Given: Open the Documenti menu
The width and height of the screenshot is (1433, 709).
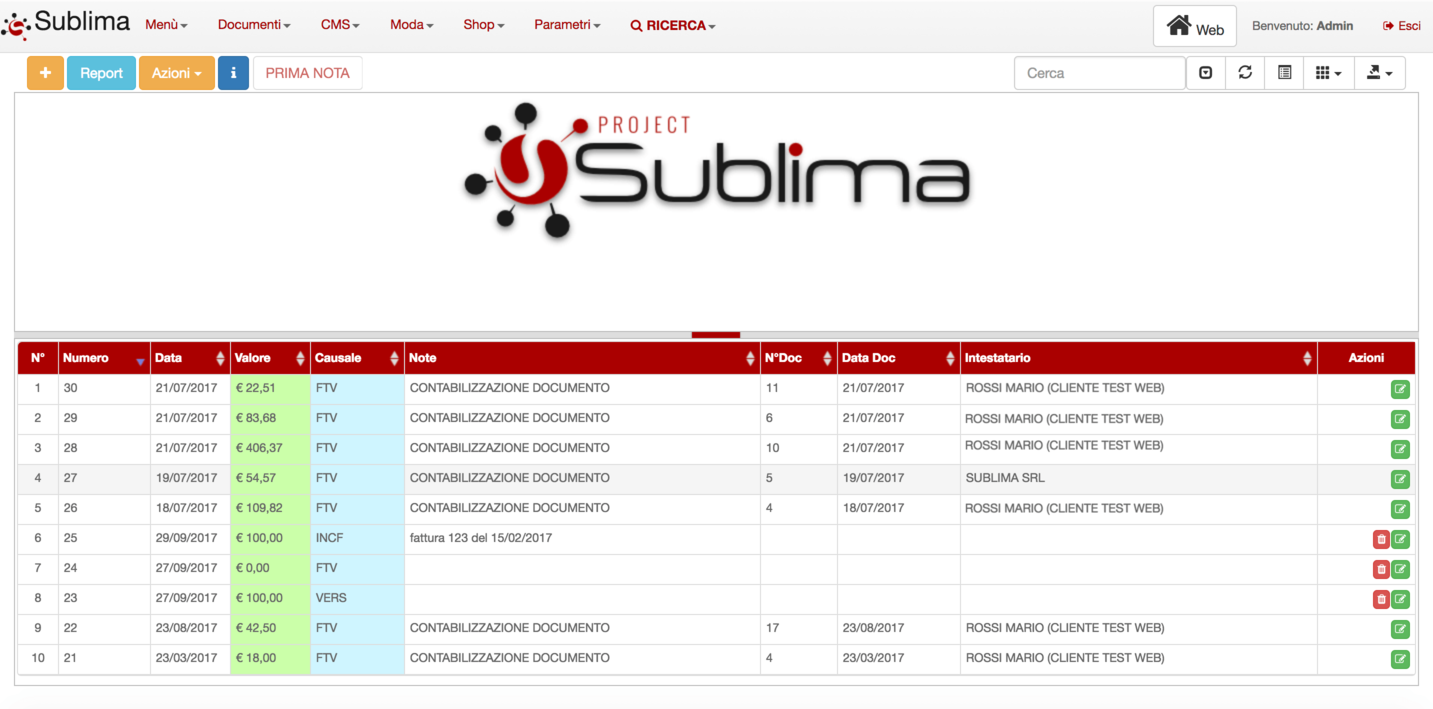Looking at the screenshot, I should [254, 25].
